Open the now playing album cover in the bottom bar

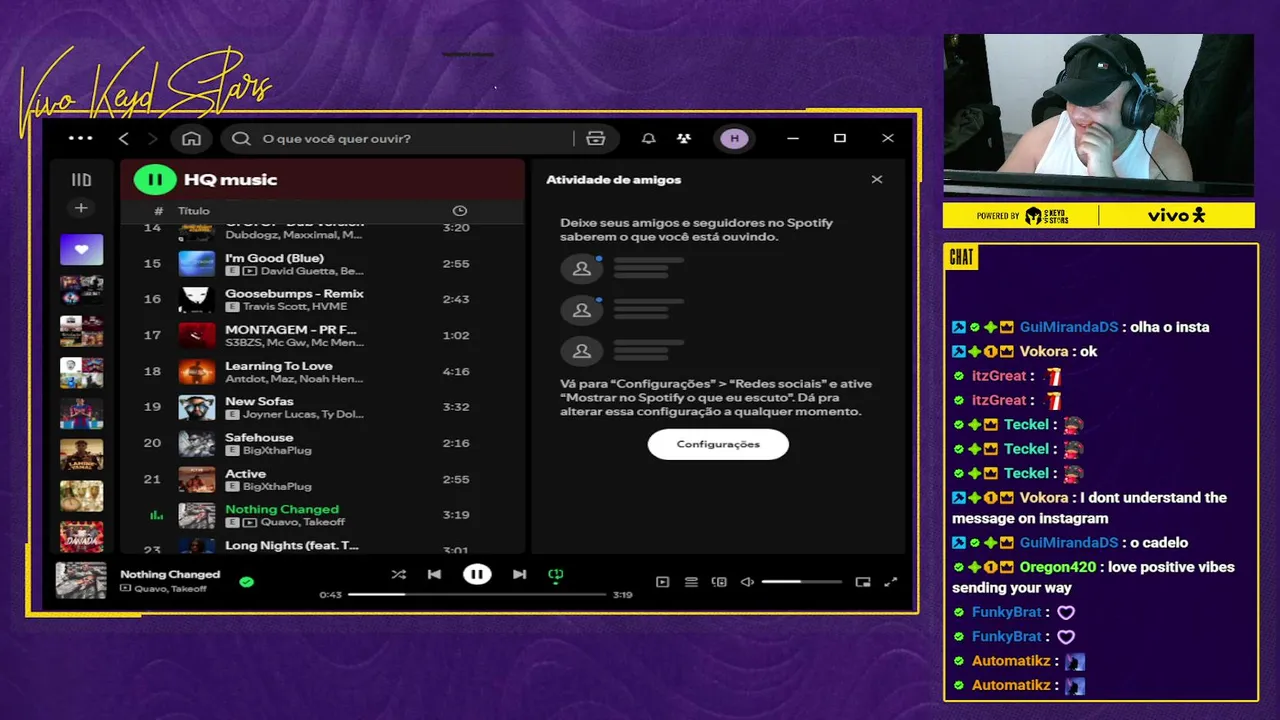tap(81, 580)
